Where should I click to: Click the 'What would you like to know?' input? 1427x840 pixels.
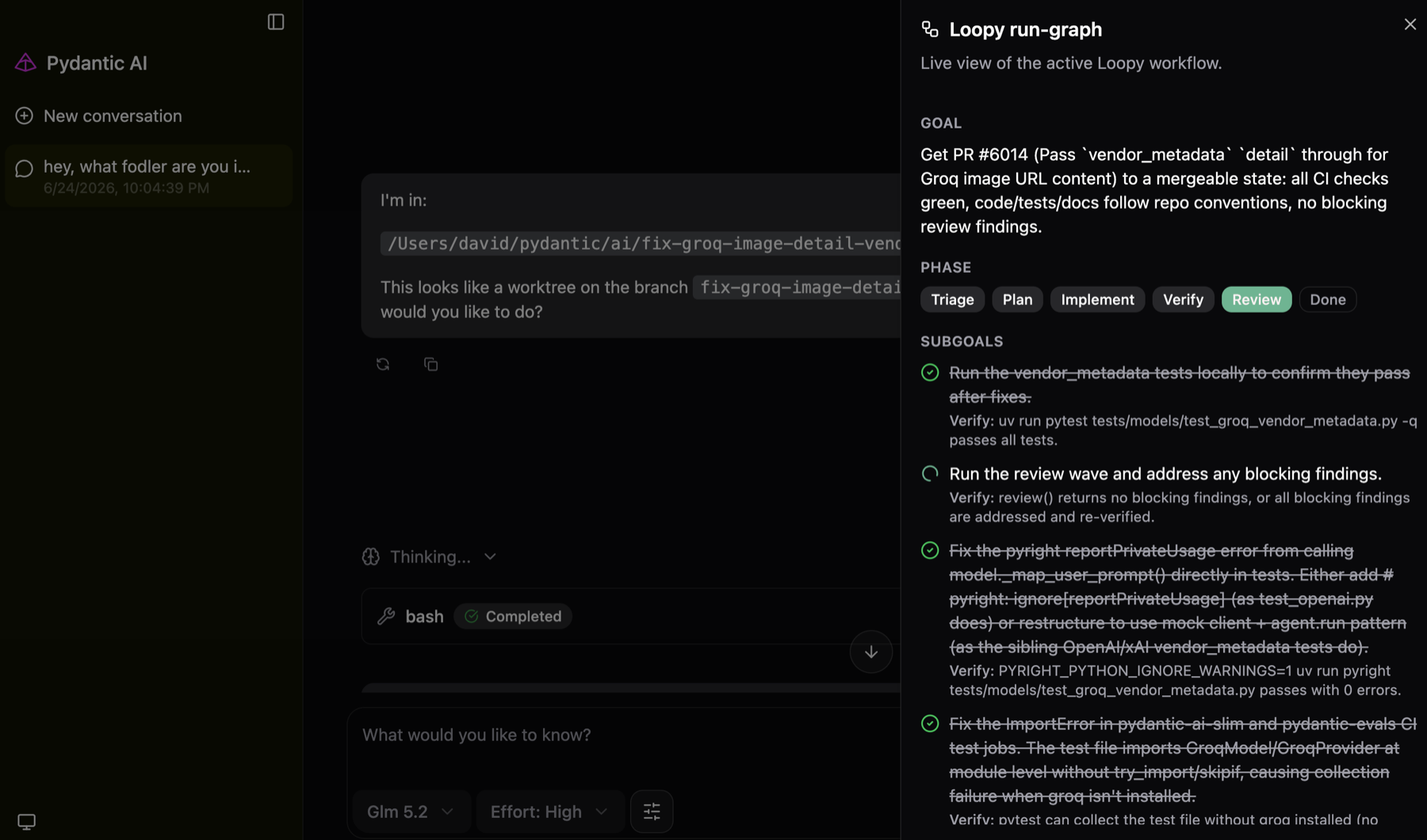point(624,735)
